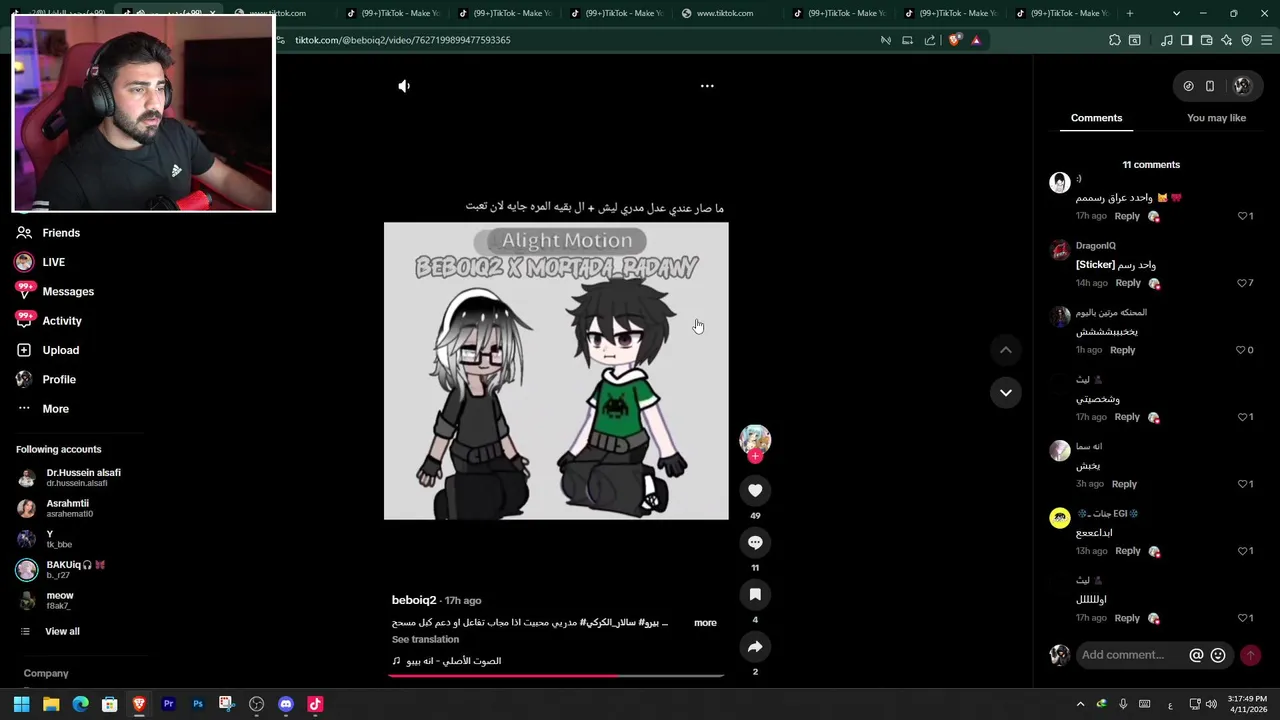Screen dimensions: 1280x720
Task: Open the DragonIQ commenter profile name
Action: pos(1096,245)
